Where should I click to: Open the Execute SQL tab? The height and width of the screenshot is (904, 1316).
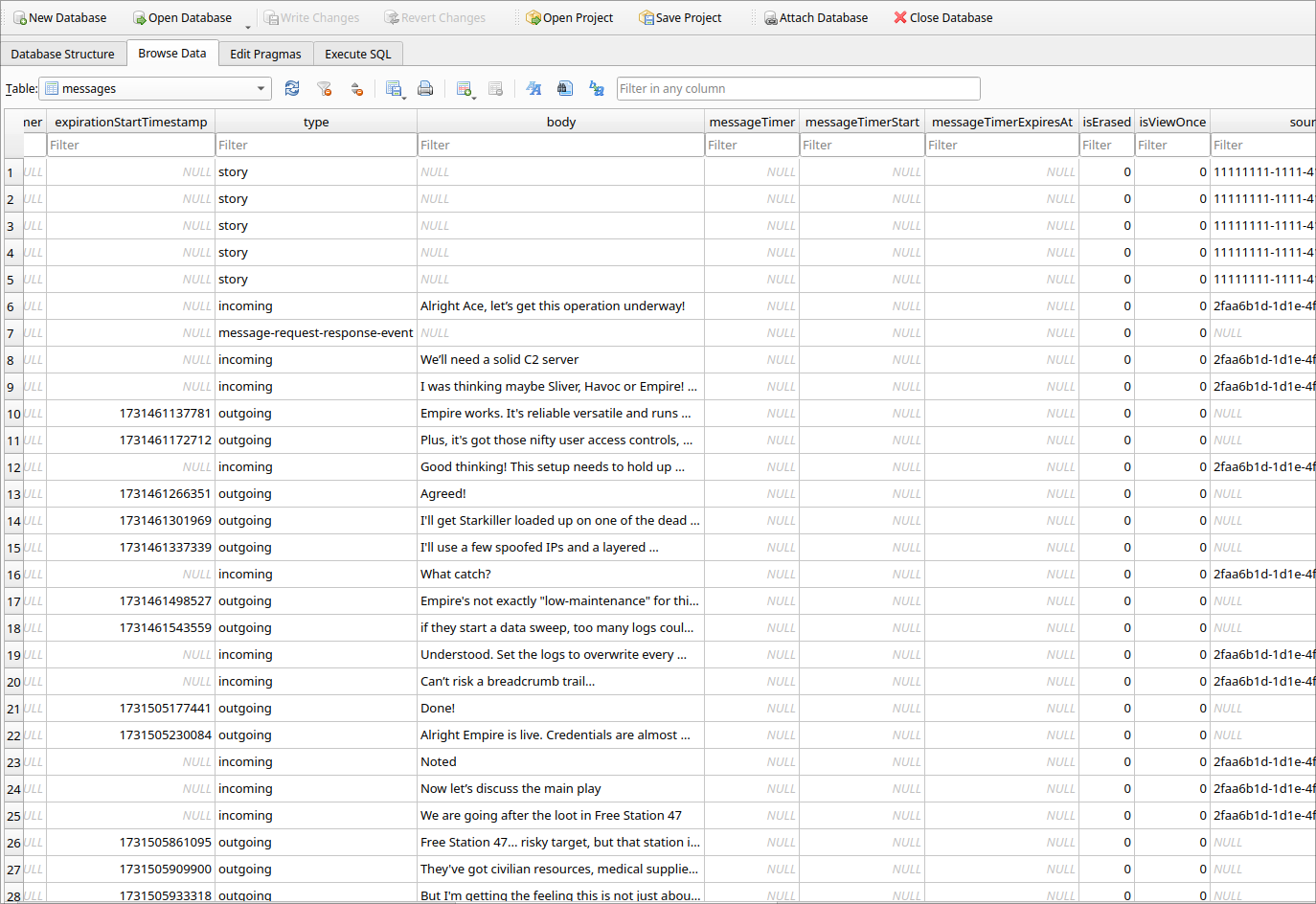[357, 54]
